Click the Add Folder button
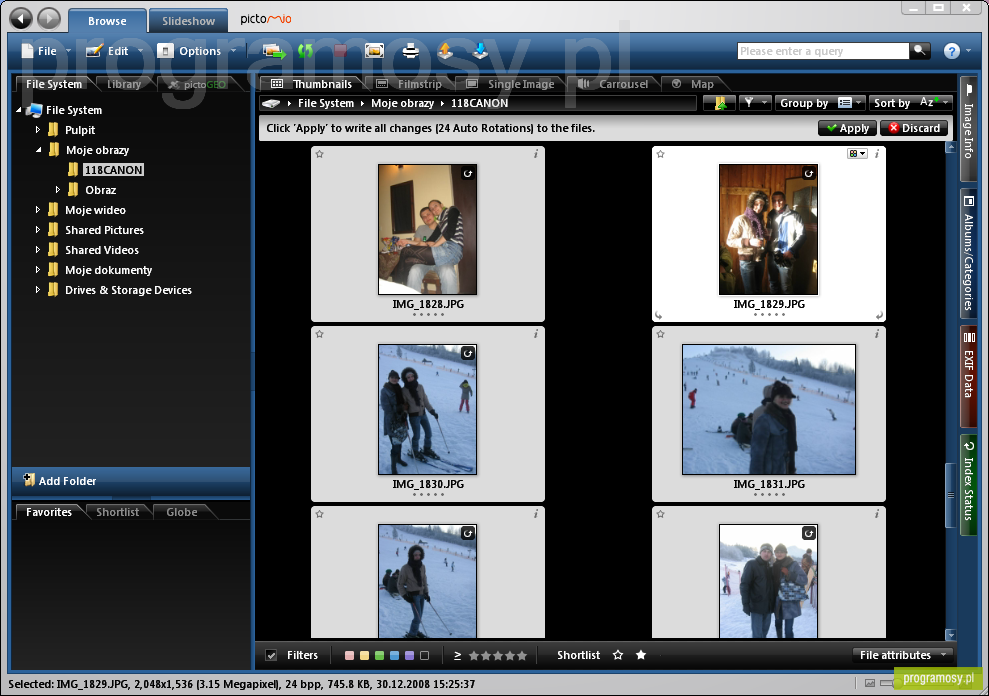 [131, 481]
